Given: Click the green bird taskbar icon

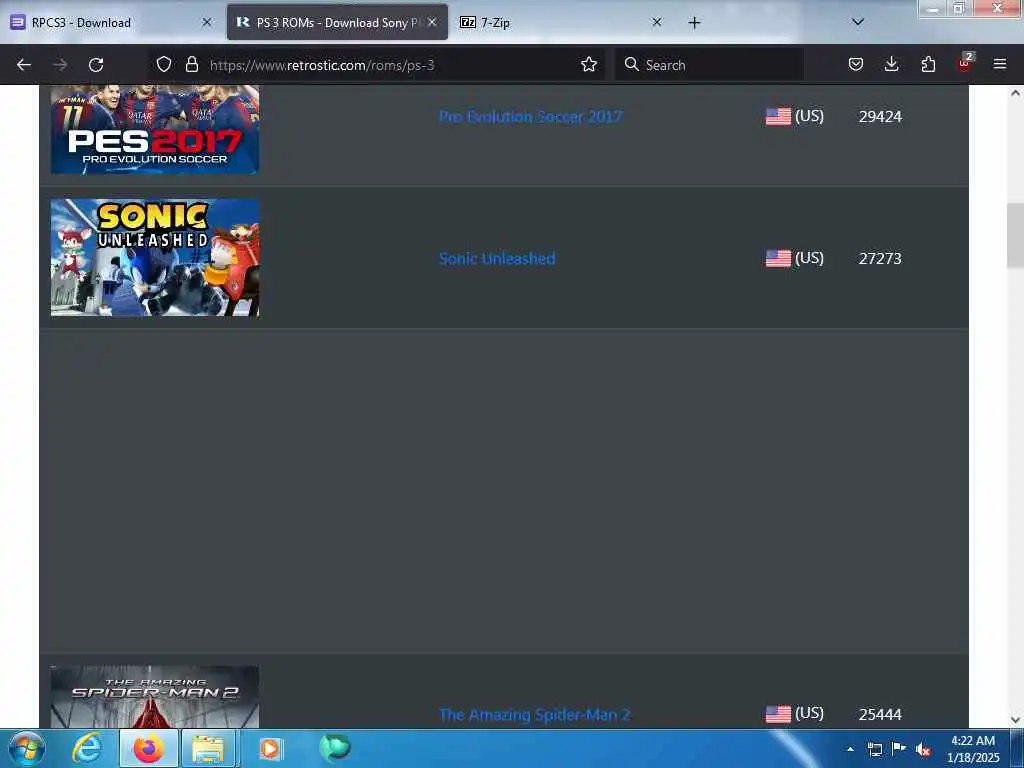Looking at the screenshot, I should pyautogui.click(x=335, y=748).
